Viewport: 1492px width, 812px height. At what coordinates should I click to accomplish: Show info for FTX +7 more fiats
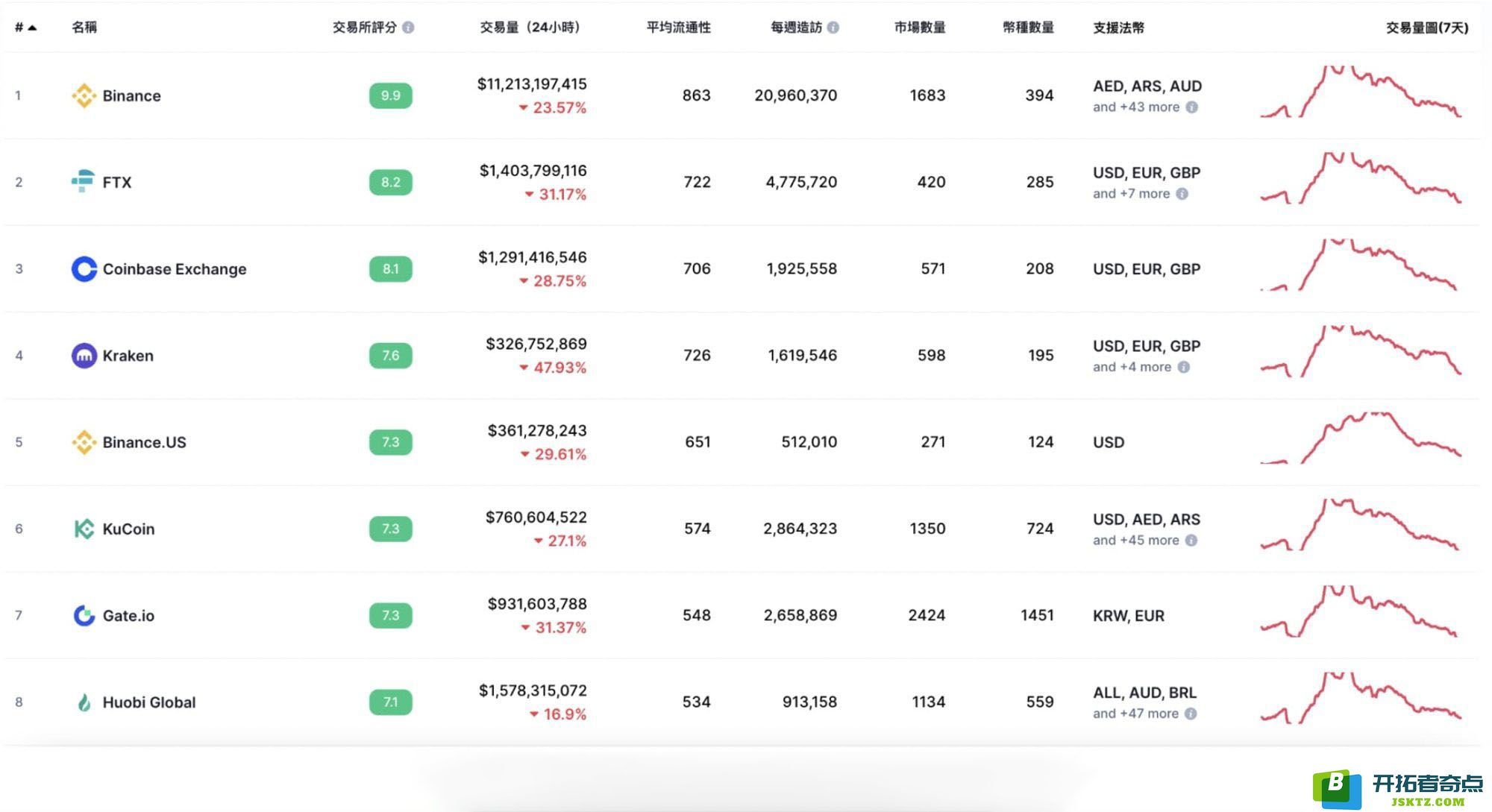pos(1182,194)
